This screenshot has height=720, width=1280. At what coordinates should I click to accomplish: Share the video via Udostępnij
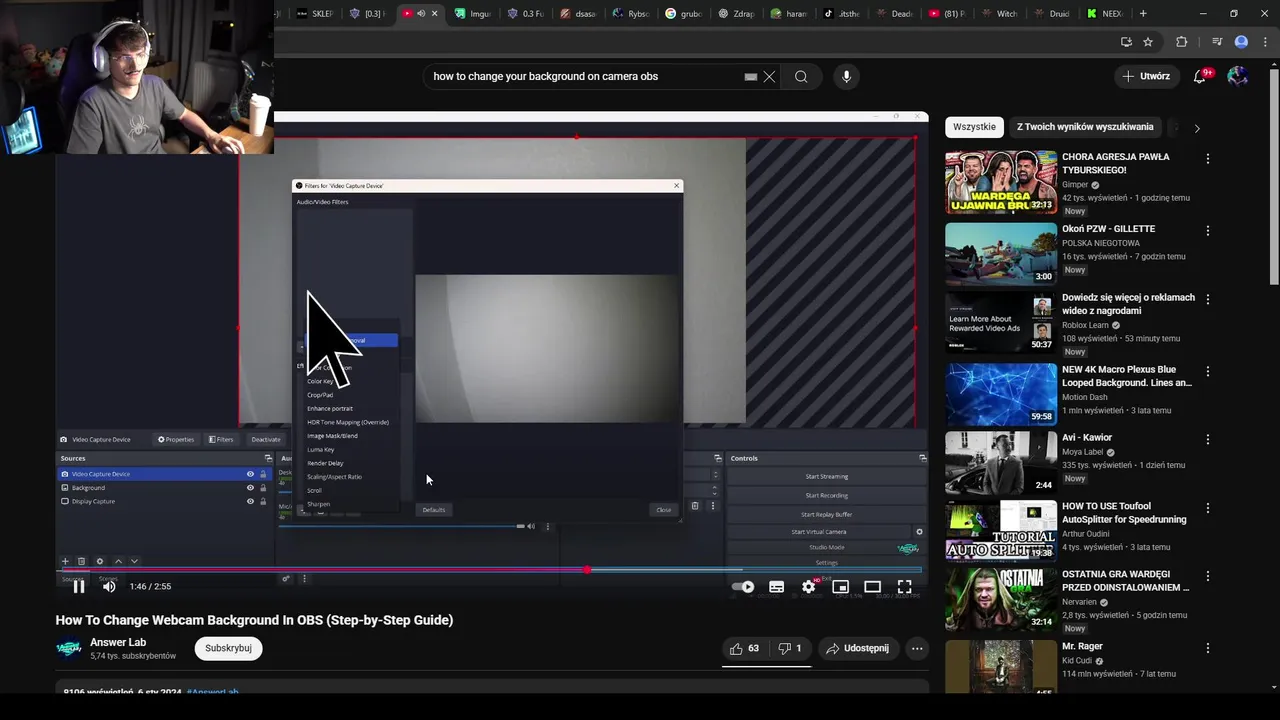858,648
